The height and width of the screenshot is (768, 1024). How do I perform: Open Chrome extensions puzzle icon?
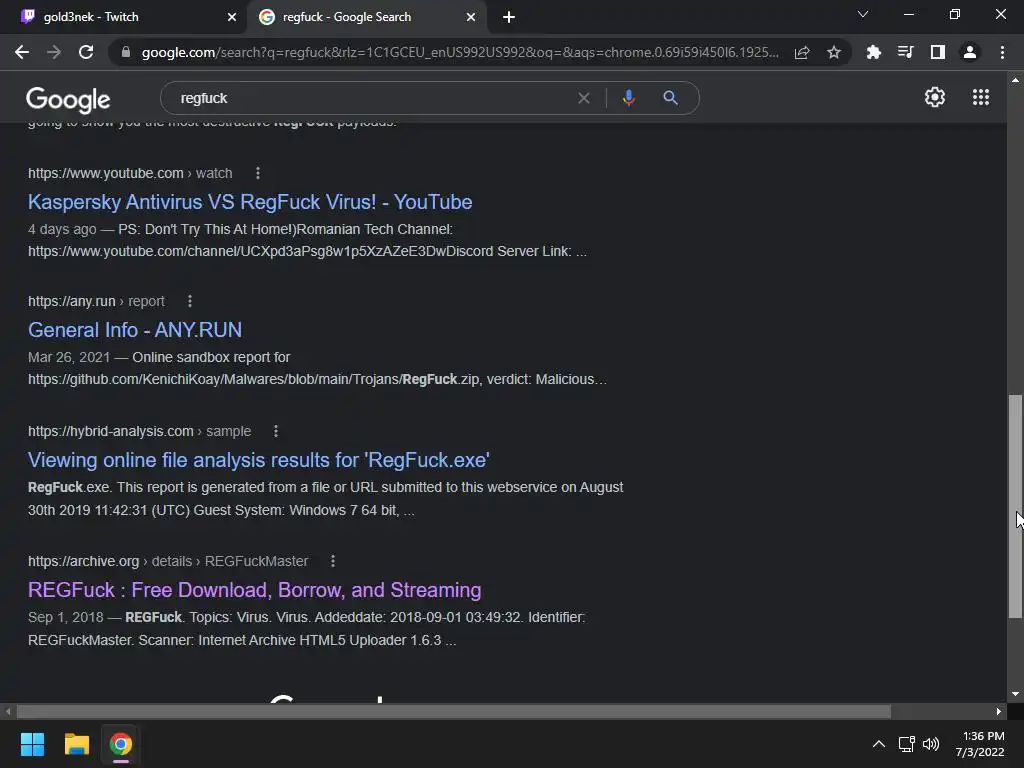click(x=874, y=52)
